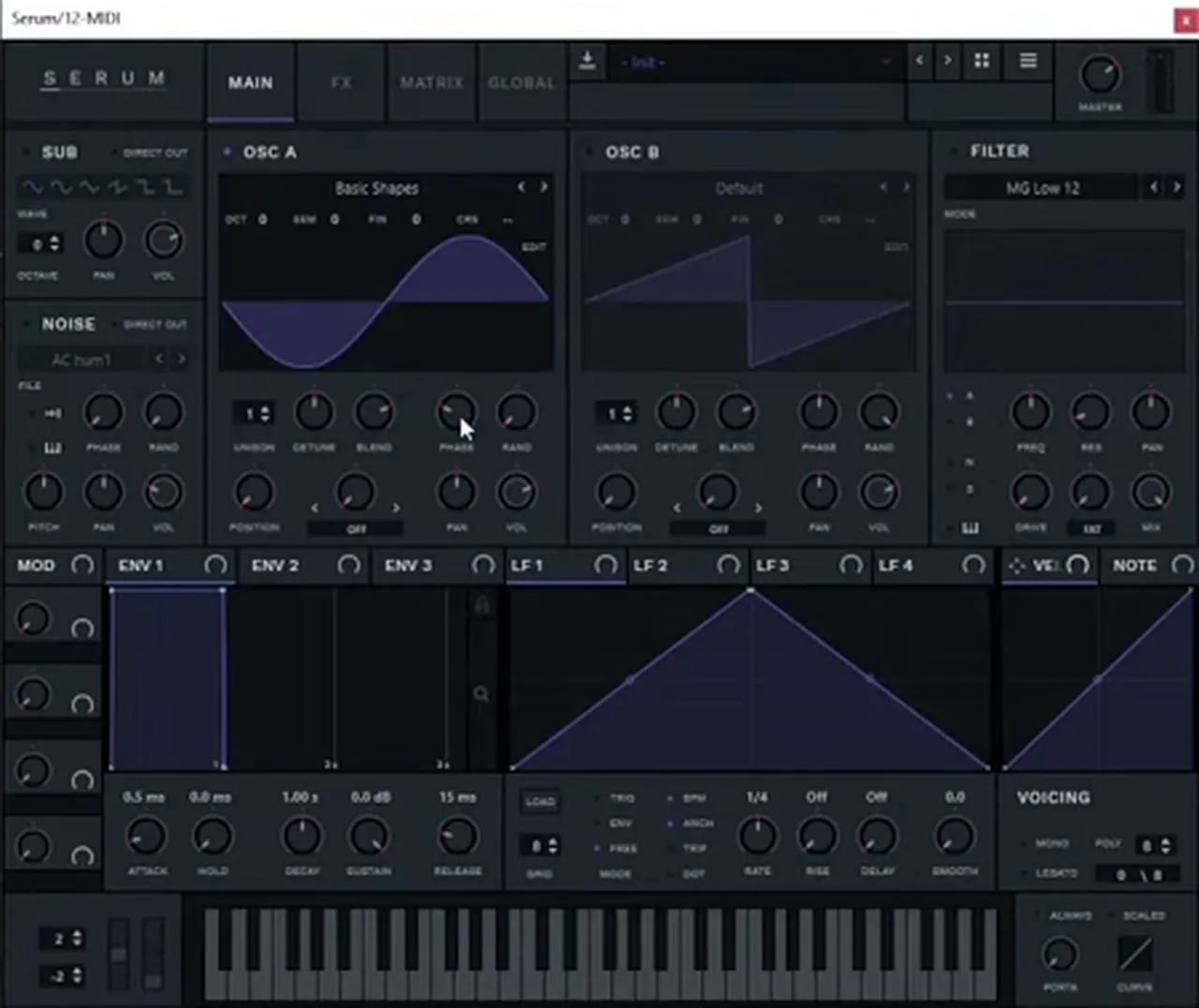Click the SERUM logo
This screenshot has height=1008, width=1199.
coord(103,79)
